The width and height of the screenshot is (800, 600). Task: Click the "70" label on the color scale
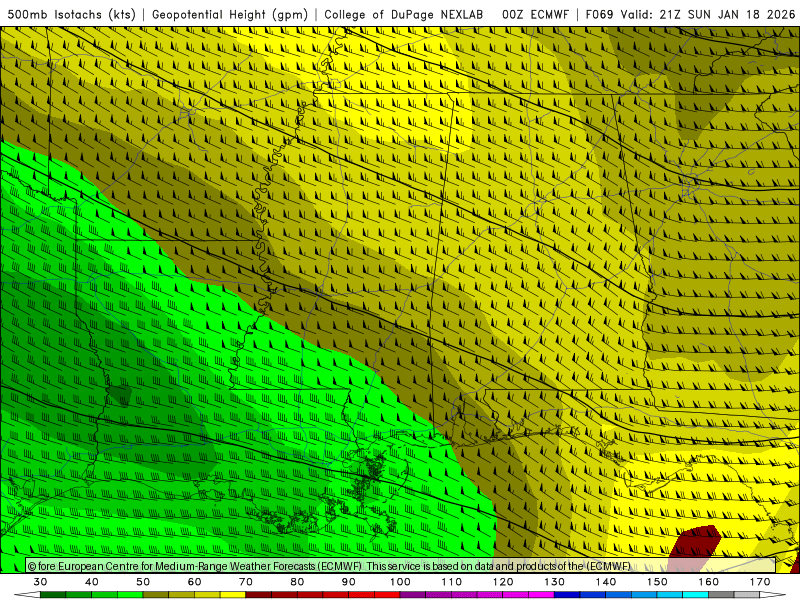point(246,582)
